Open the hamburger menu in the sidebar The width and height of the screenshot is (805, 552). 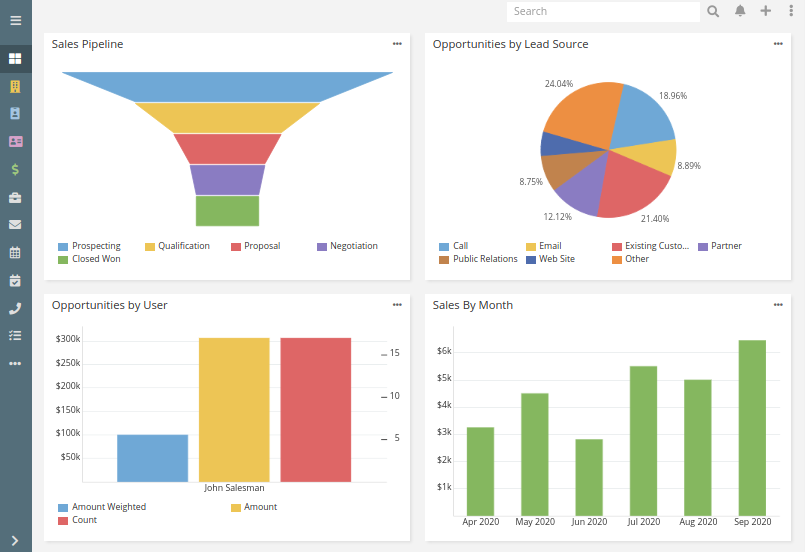15,21
